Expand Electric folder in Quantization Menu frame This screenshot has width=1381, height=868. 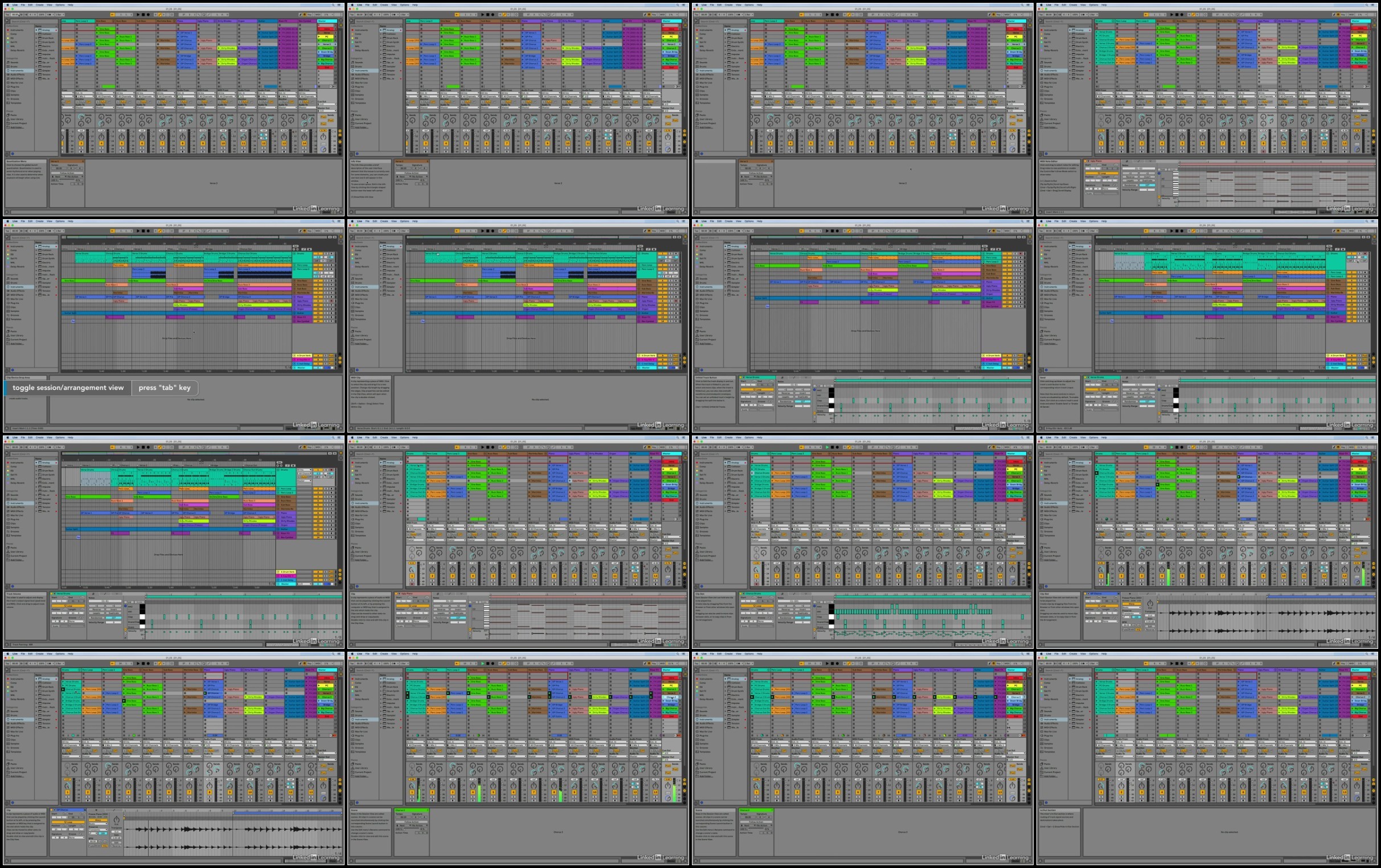36,47
